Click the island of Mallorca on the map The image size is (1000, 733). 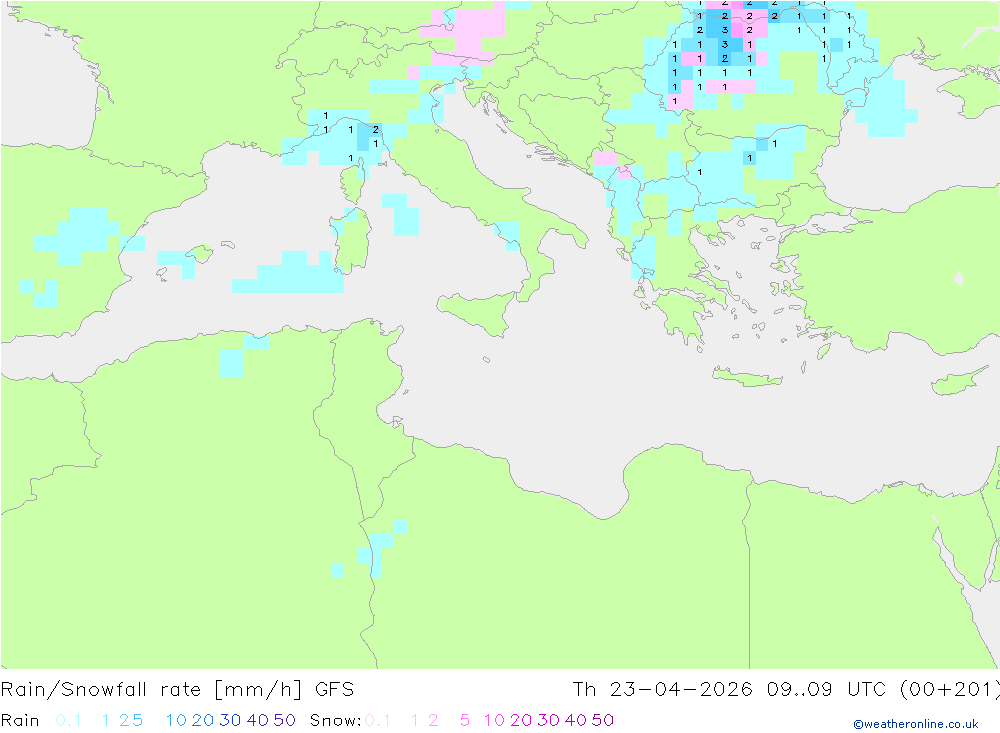point(199,254)
